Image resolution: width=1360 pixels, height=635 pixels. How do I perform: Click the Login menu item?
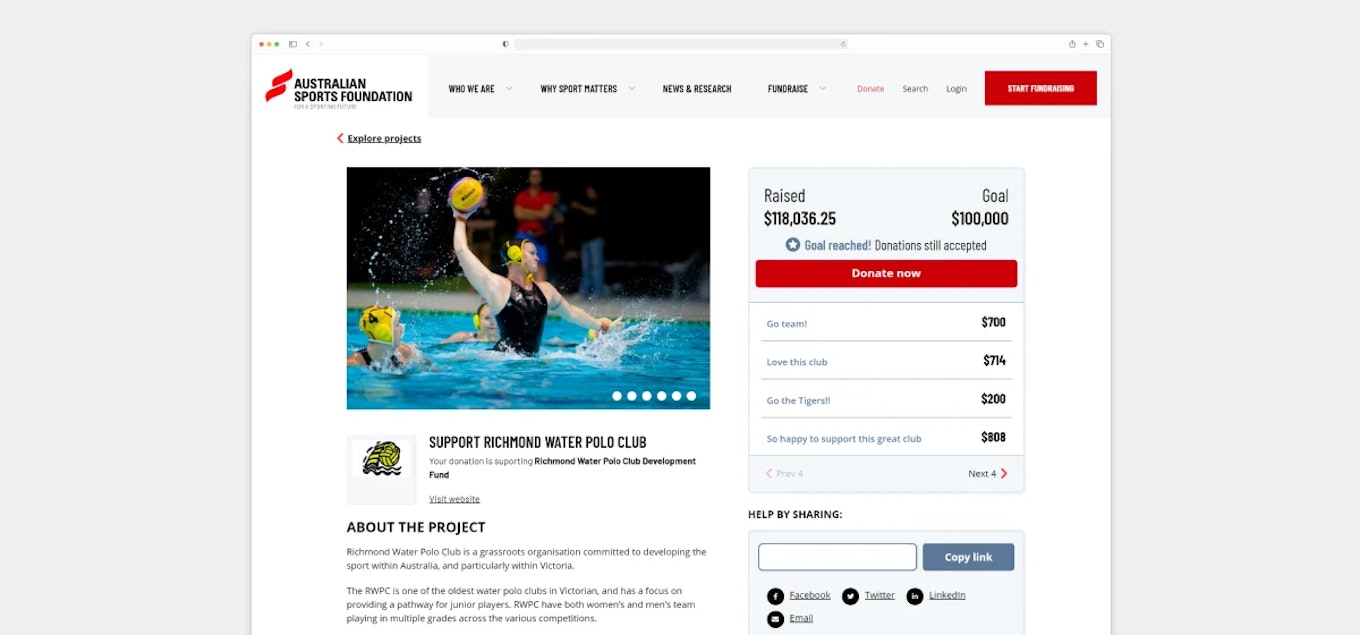click(956, 89)
